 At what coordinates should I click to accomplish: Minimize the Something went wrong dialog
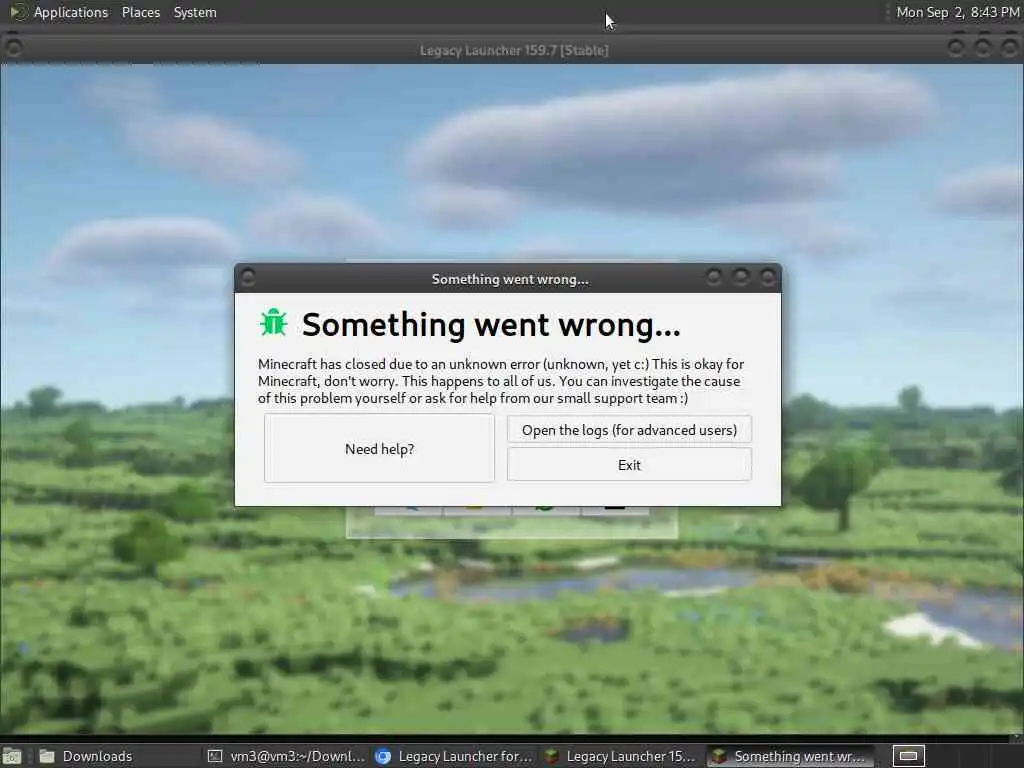click(x=714, y=278)
